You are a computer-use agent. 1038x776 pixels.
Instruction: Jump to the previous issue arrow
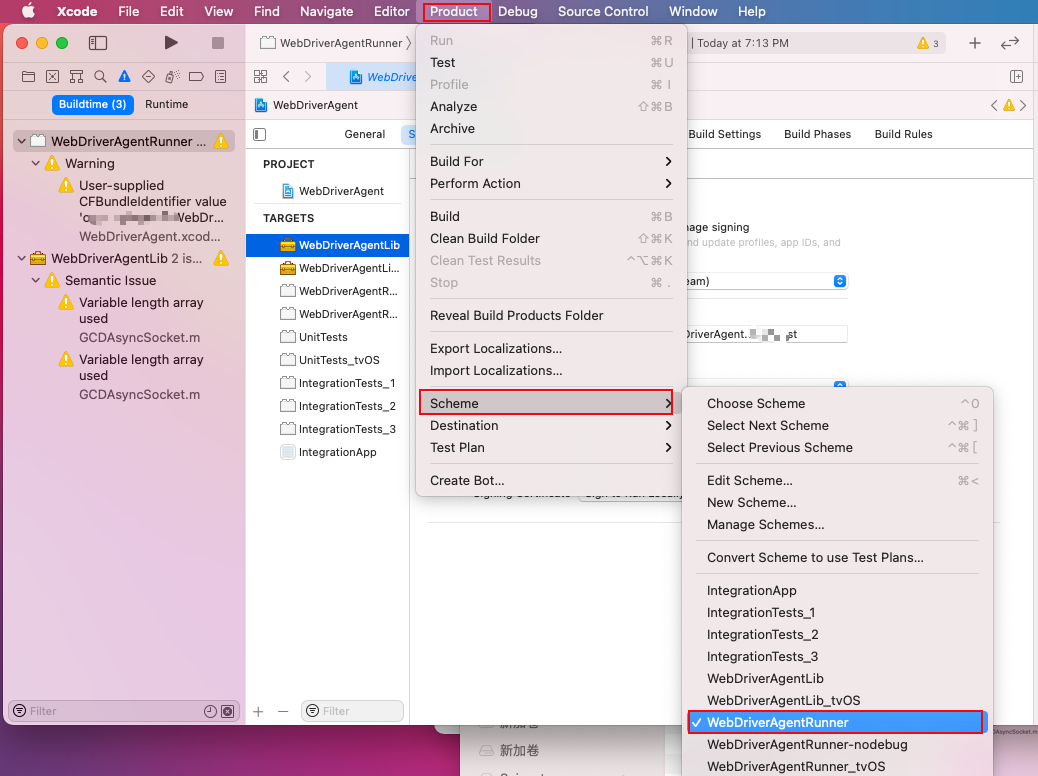coord(994,105)
